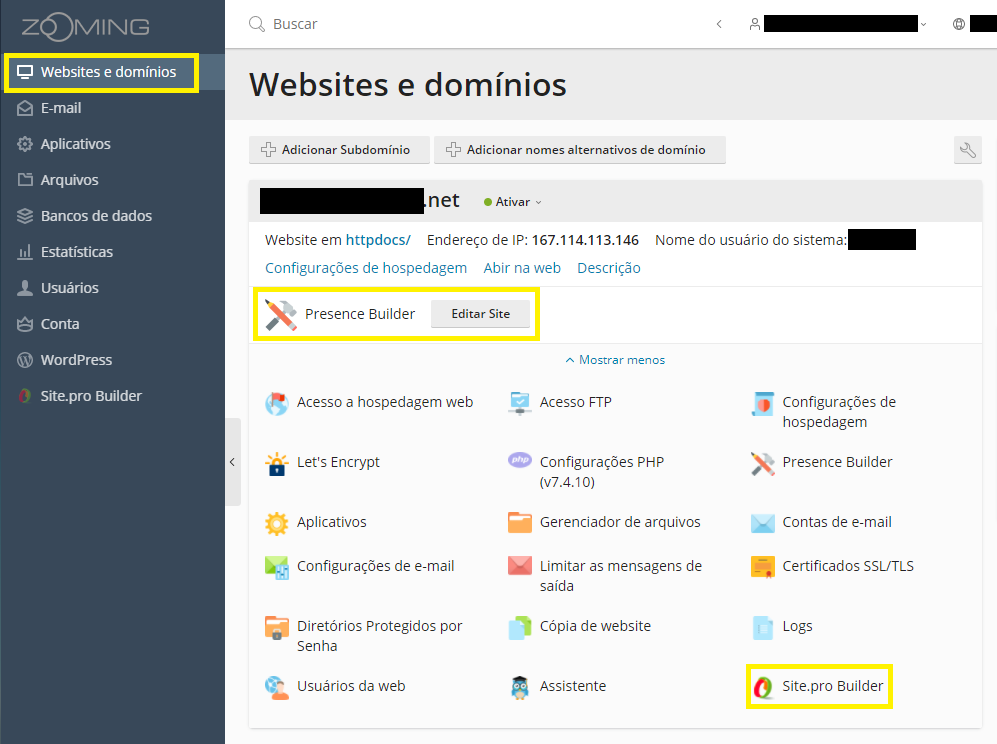The width and height of the screenshot is (997, 744).
Task: Open Contas de e-mail envelope icon
Action: tap(763, 523)
